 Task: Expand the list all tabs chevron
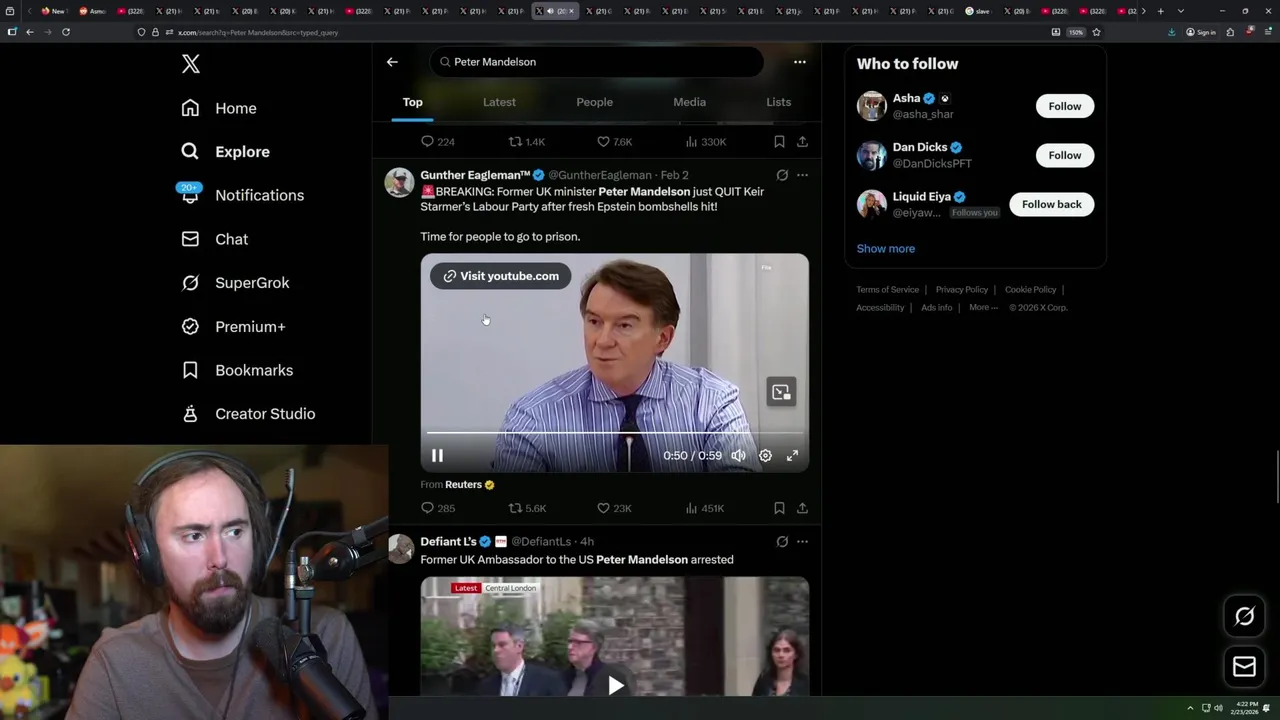(1181, 11)
